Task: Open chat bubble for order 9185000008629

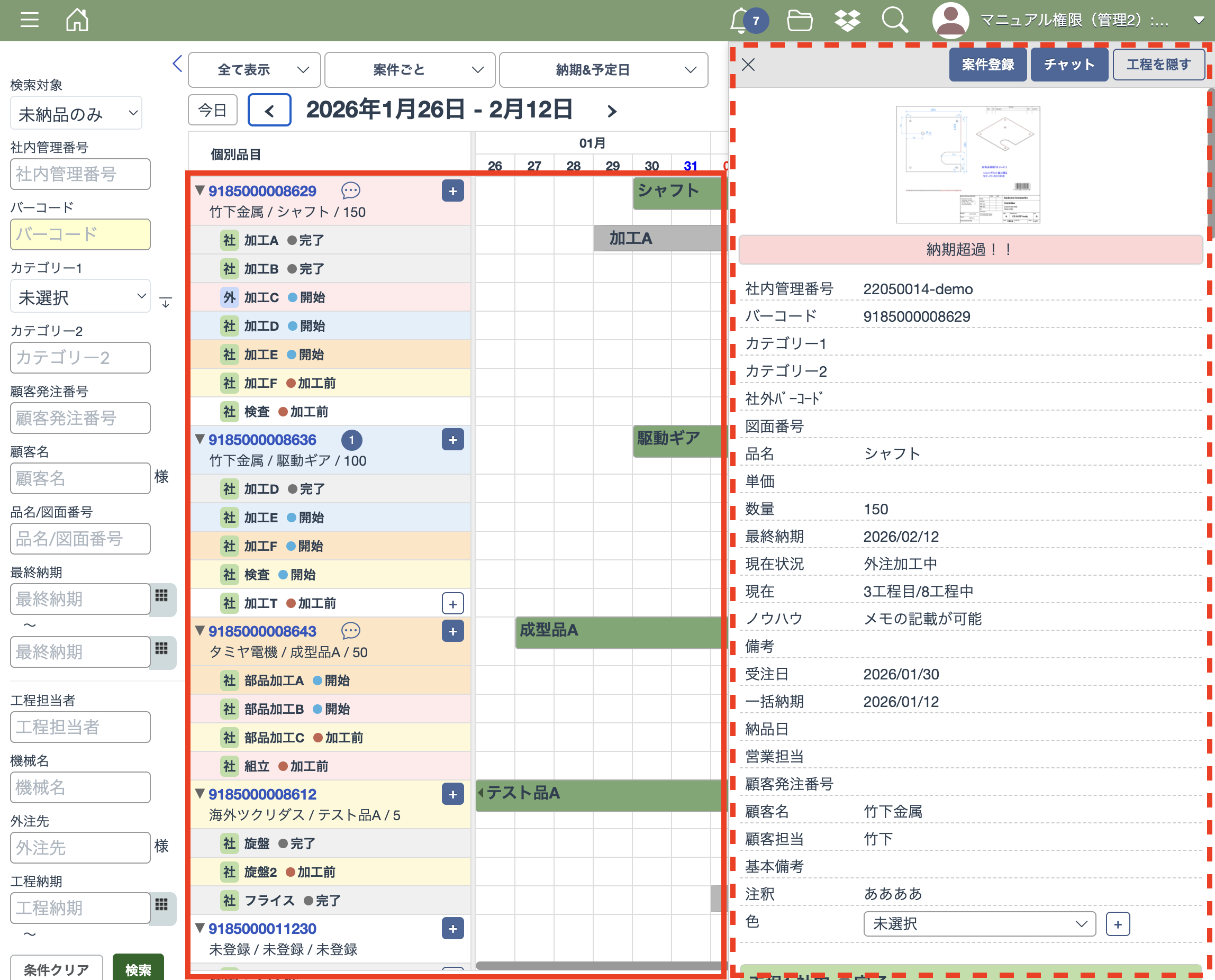Action: click(x=351, y=191)
